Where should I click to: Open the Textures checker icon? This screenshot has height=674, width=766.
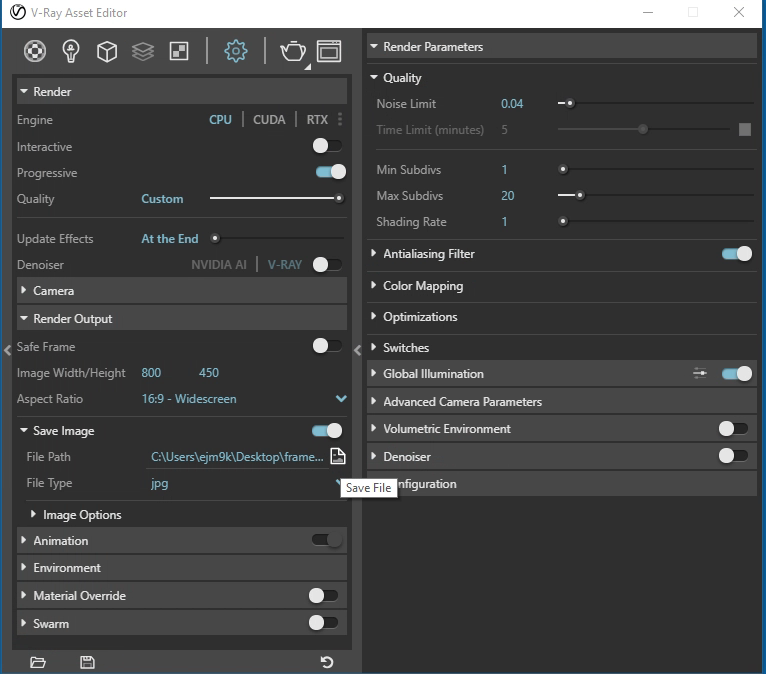tap(179, 51)
